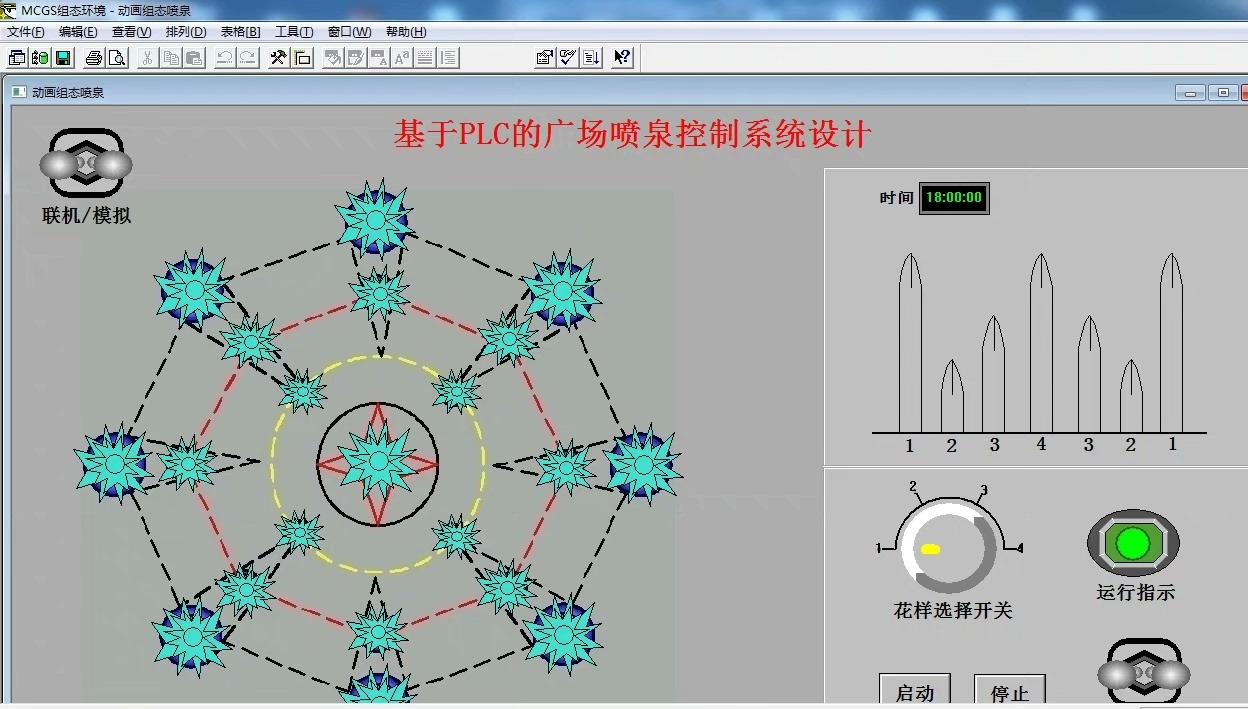
Task: Toggle the switch below the run indicator
Action: coord(1144,673)
